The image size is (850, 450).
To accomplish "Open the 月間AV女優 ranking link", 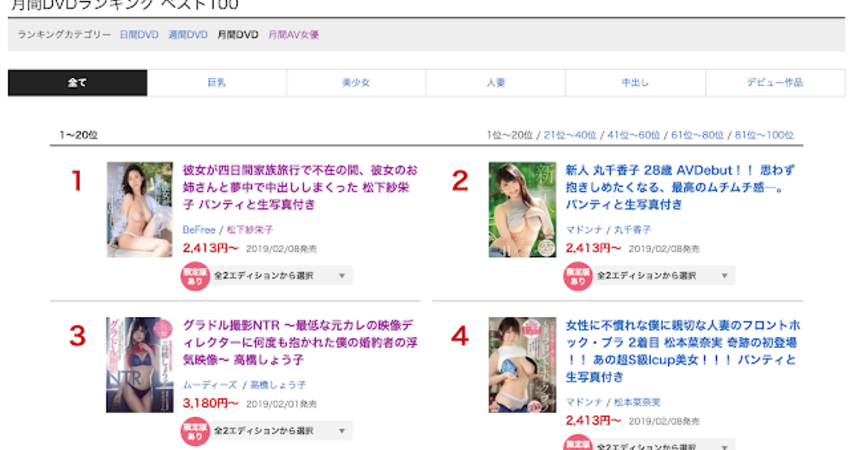I will [293, 35].
